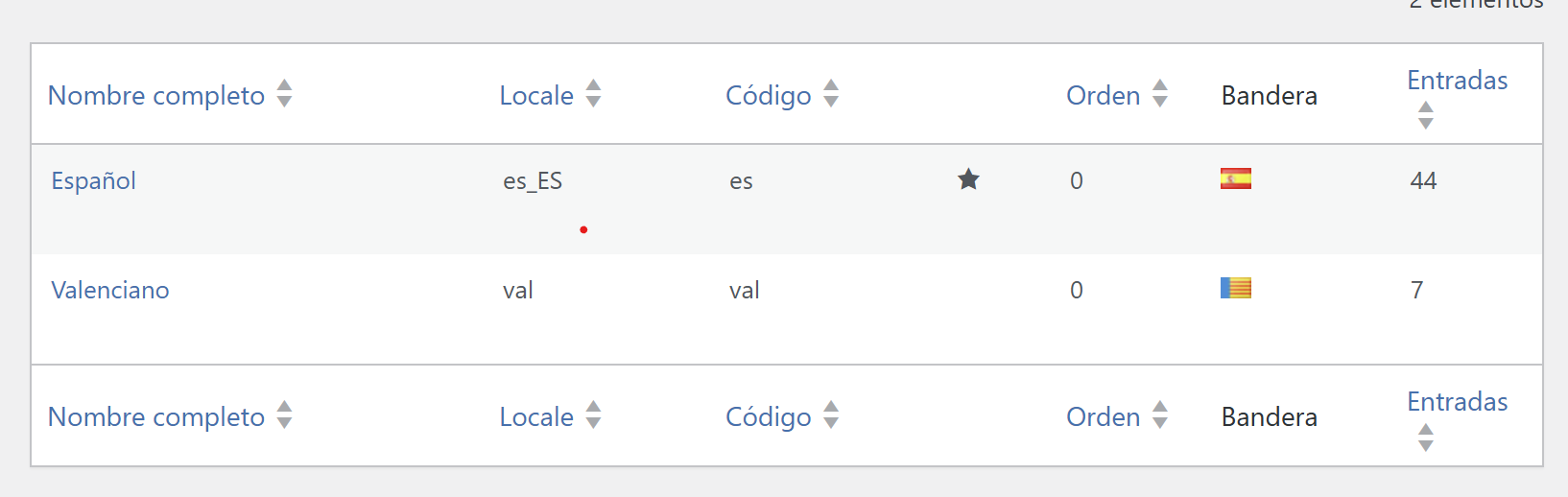Click the Spanish flag icon
Screen dimensions: 1568x497
click(x=1235, y=178)
